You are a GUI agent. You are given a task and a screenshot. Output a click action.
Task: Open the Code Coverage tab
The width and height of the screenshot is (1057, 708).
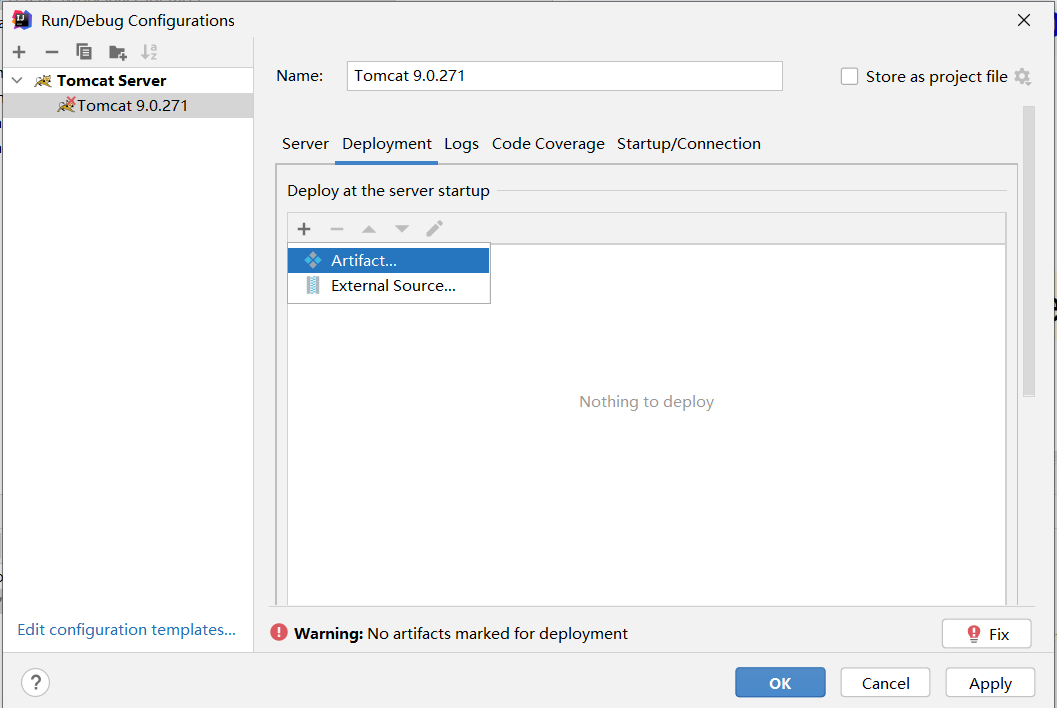pyautogui.click(x=548, y=144)
